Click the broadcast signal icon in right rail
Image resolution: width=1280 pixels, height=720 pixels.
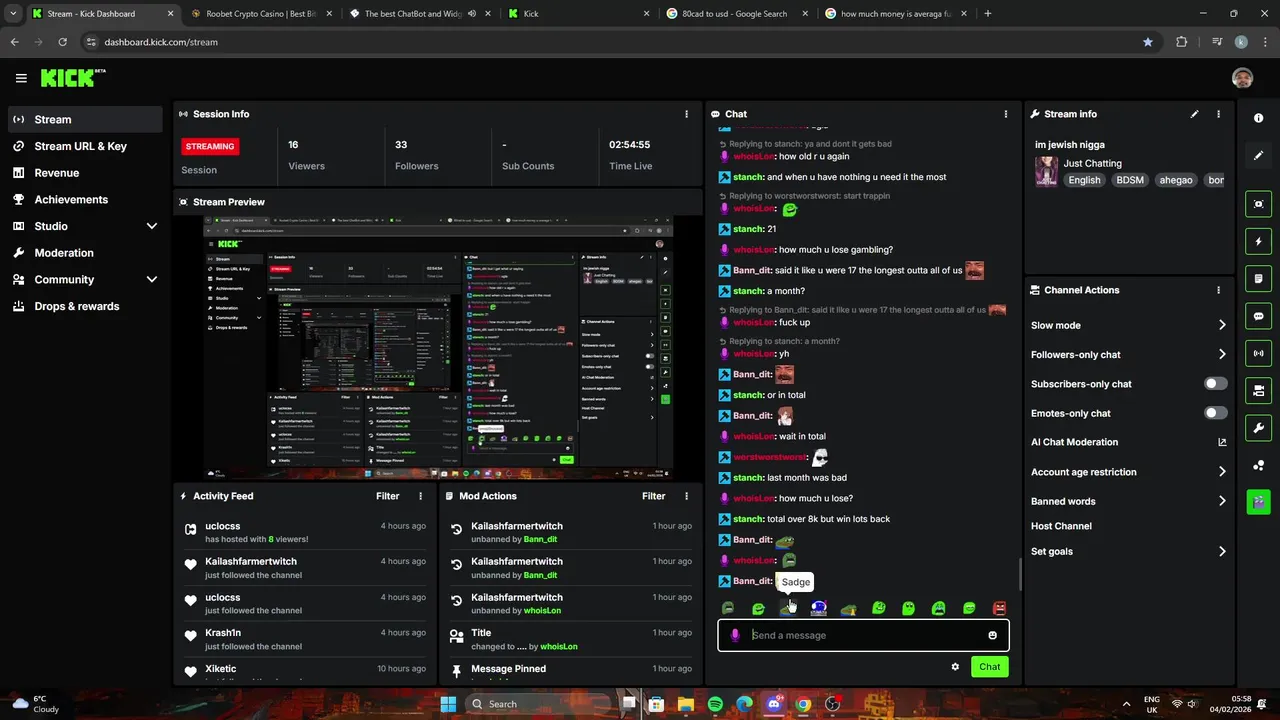(1258, 353)
